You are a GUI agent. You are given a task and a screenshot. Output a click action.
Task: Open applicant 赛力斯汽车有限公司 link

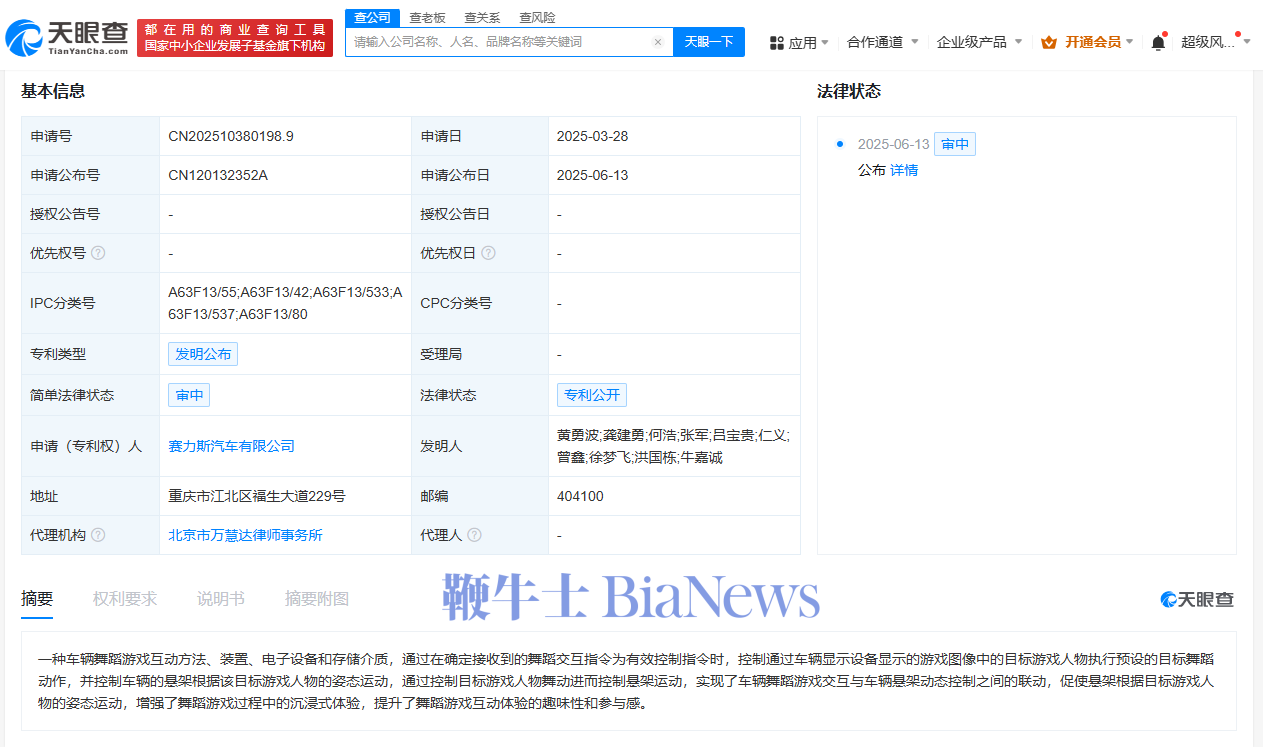click(232, 446)
